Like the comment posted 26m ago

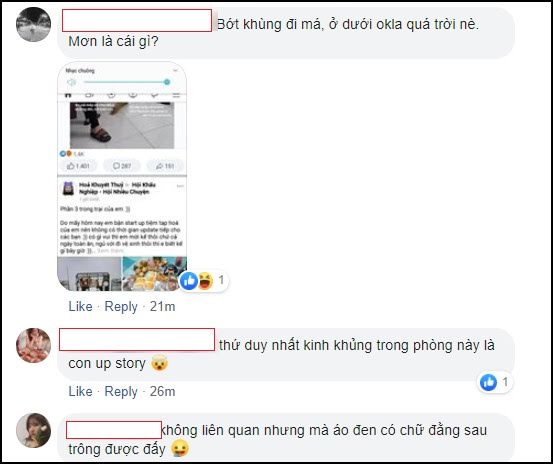pyautogui.click(x=80, y=391)
